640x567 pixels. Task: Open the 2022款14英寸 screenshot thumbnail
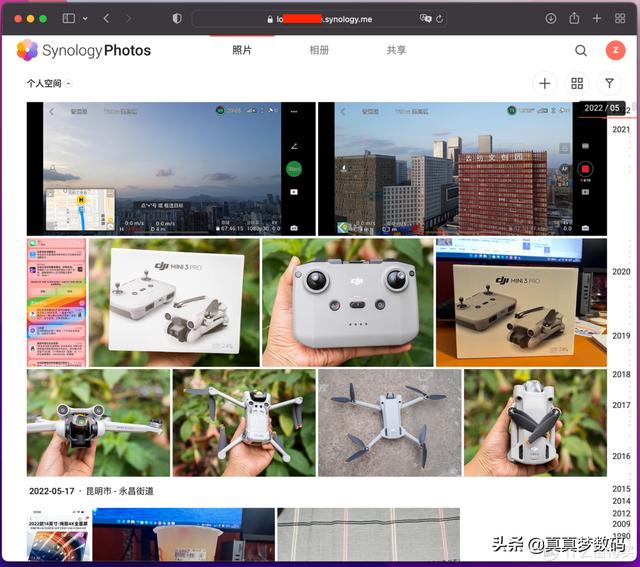tap(58, 534)
